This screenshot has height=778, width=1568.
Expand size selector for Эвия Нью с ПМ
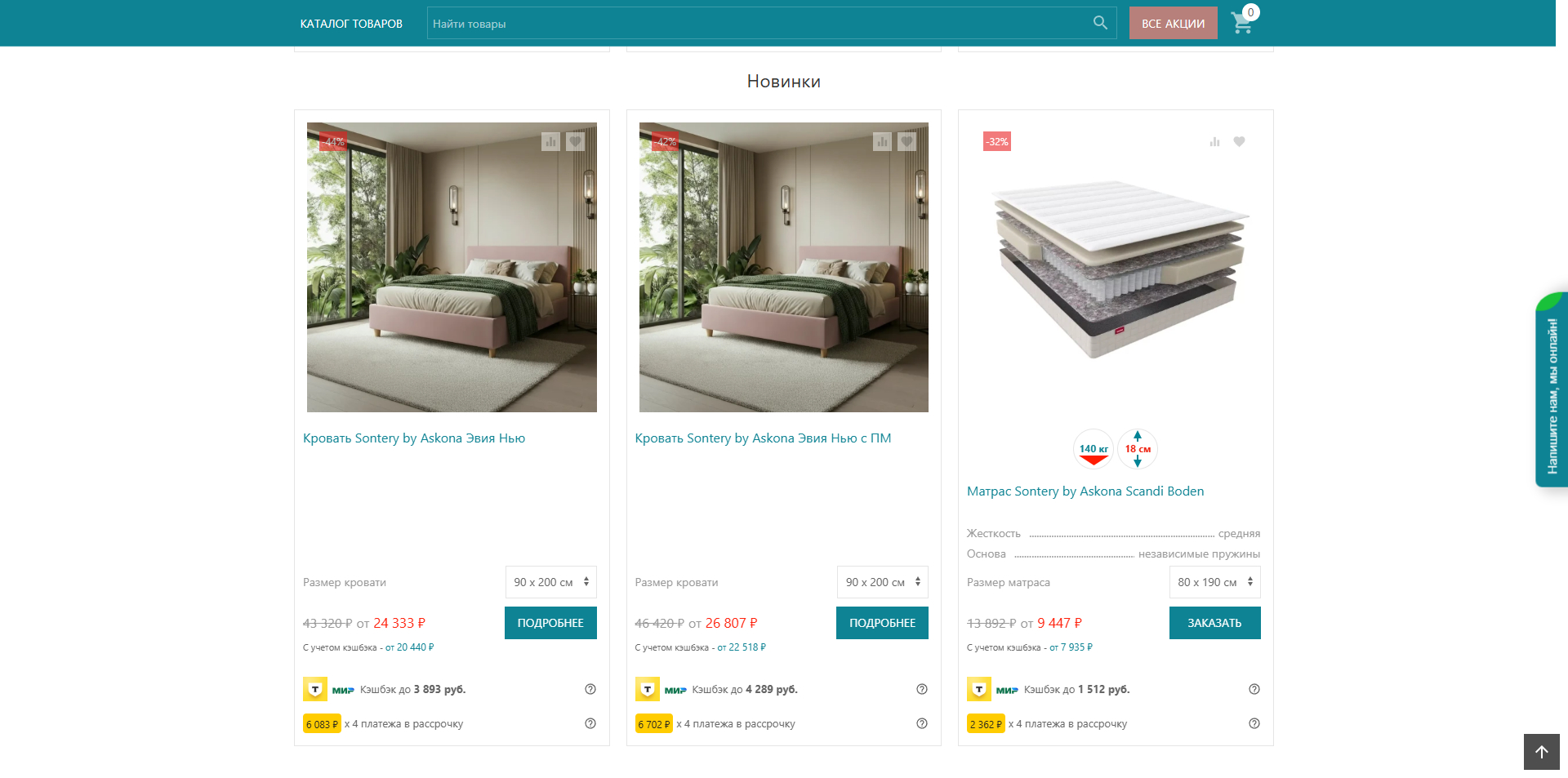(x=883, y=582)
